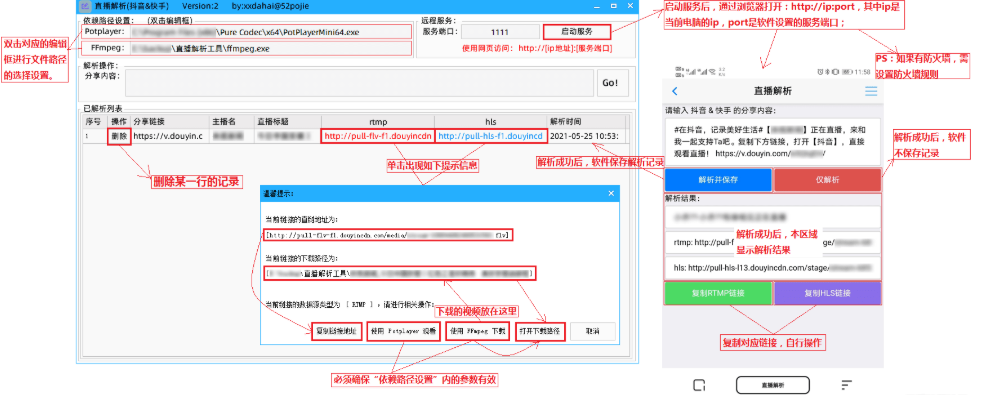Click the Potplayer path field
This screenshot has width=990, height=395.
(x=270, y=32)
